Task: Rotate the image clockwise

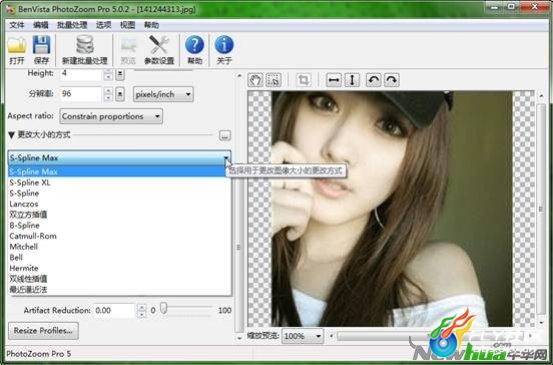Action: (x=391, y=80)
